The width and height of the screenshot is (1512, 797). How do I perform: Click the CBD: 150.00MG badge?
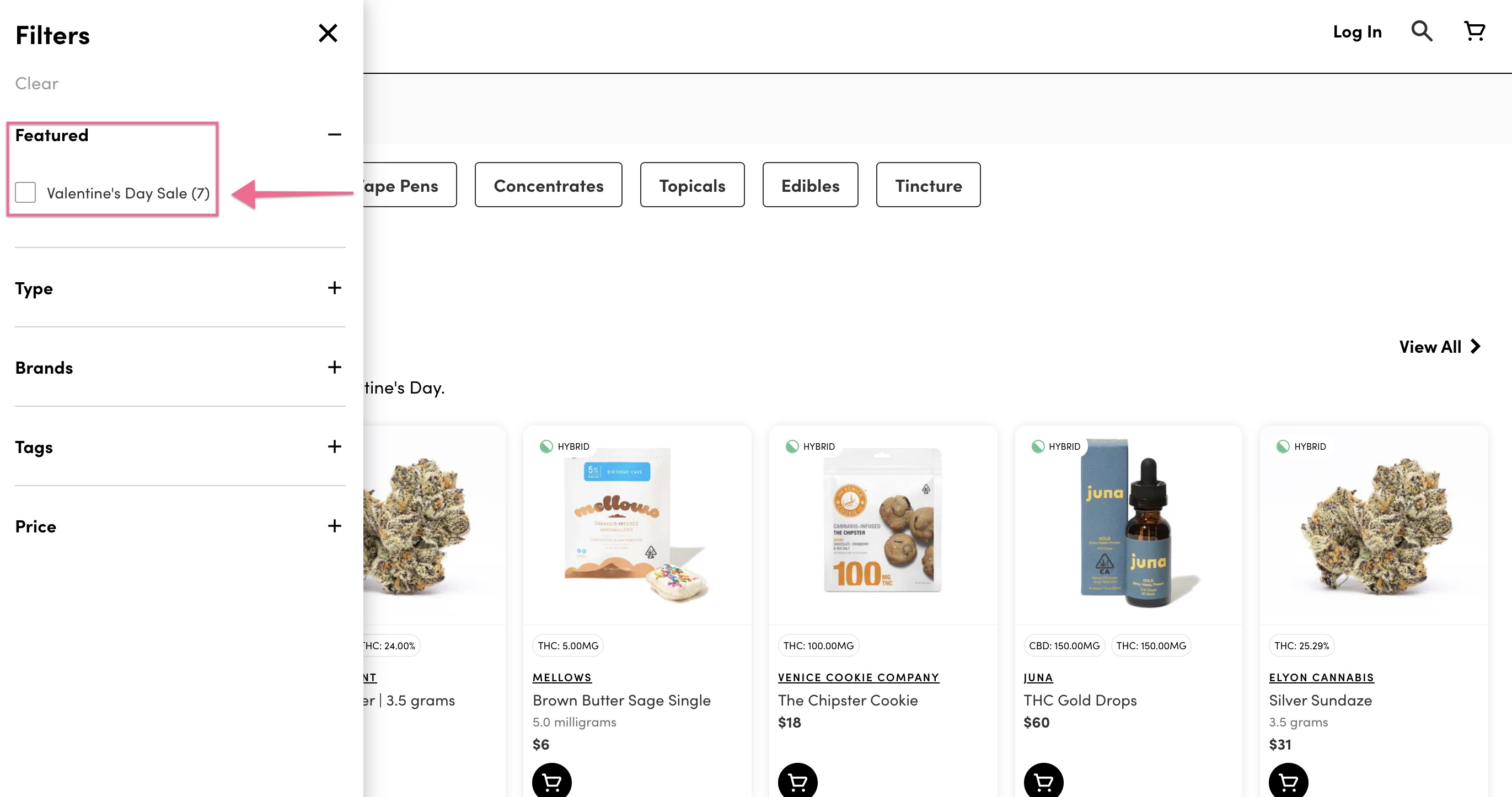click(x=1064, y=645)
